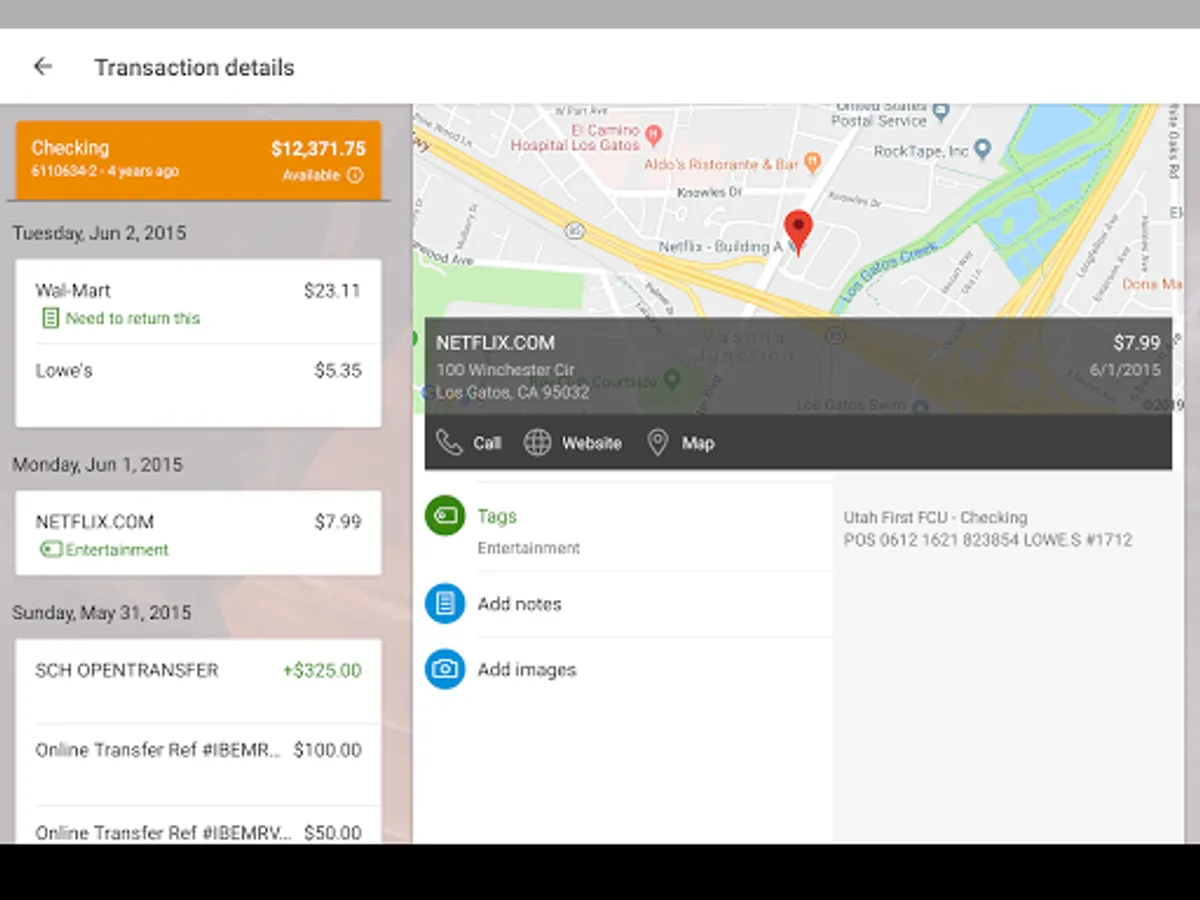Viewport: 1200px width, 900px height.
Task: Click 'Monday, Jun 1, 2015' date header
Action: pos(97,465)
